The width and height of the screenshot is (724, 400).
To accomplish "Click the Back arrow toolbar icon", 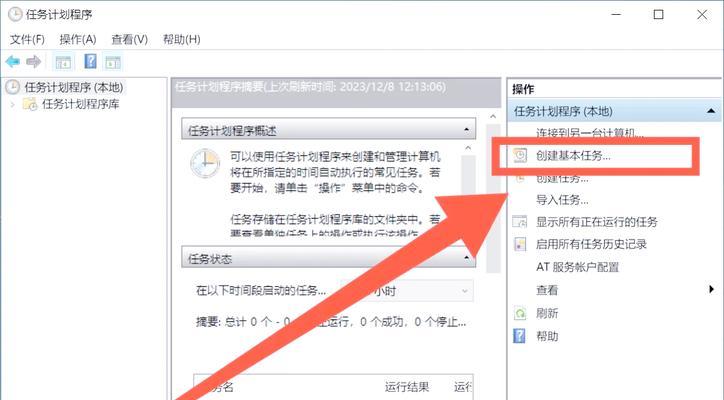I will [12, 61].
